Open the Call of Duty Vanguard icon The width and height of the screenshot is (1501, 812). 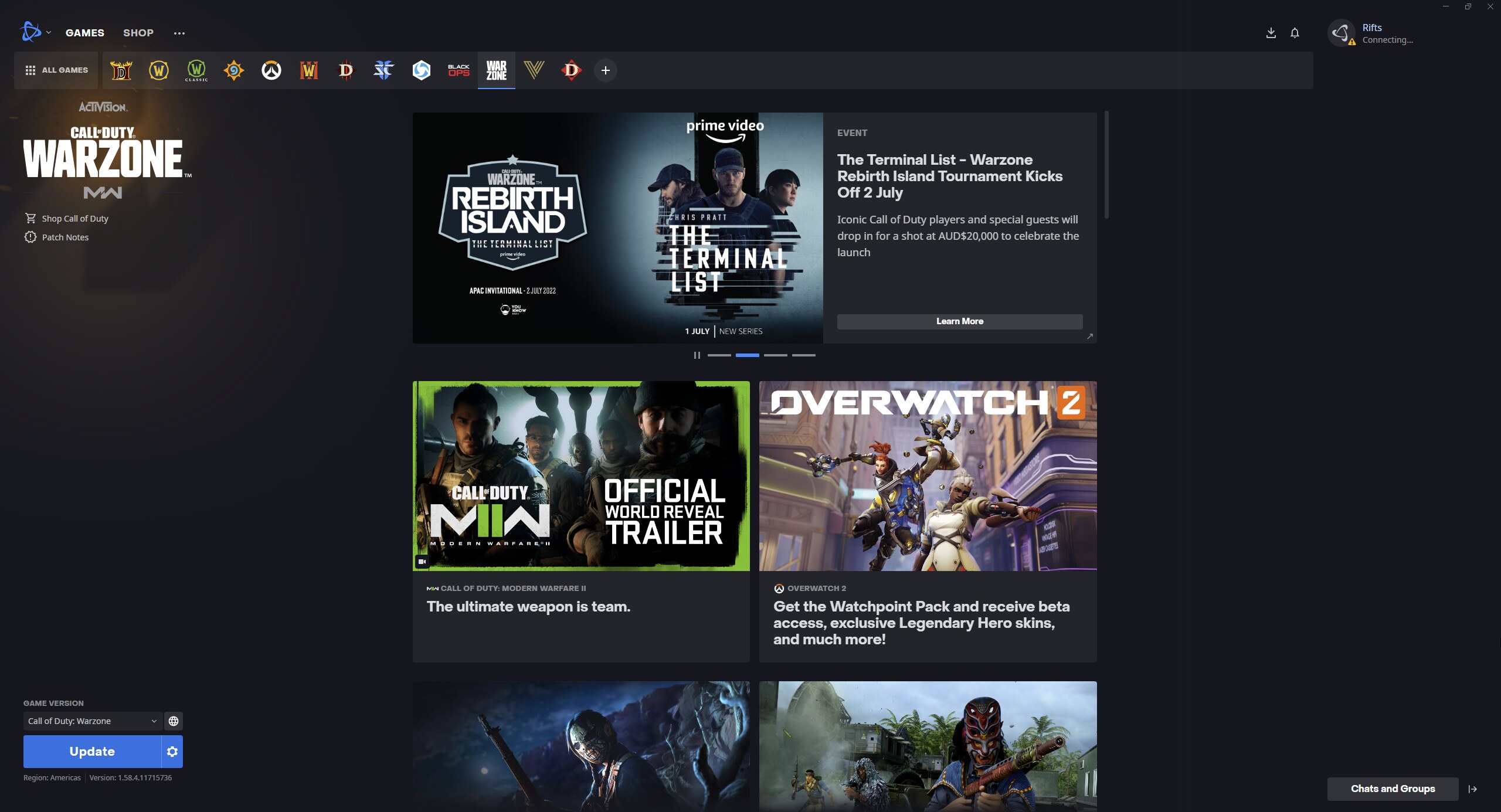534,70
